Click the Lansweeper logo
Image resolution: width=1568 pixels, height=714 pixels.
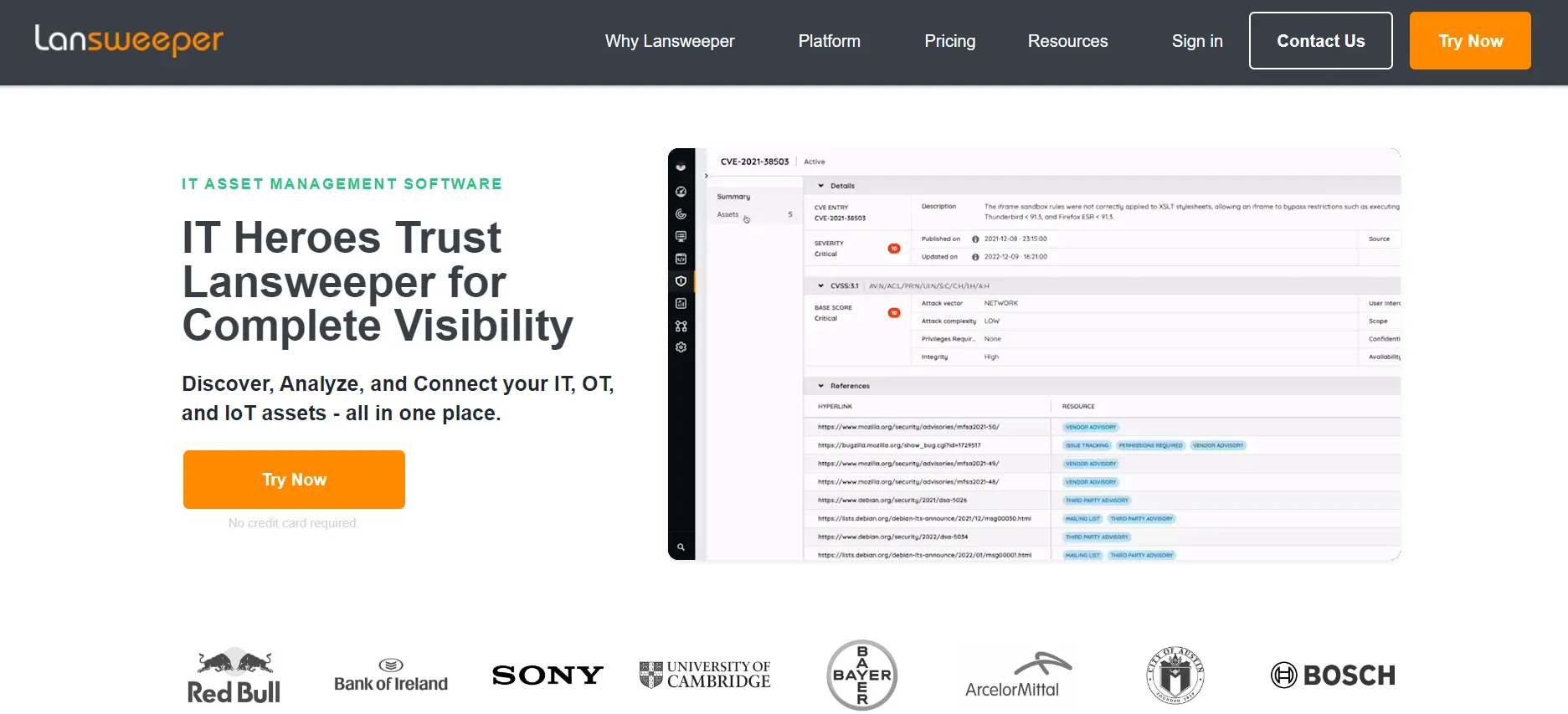129,40
